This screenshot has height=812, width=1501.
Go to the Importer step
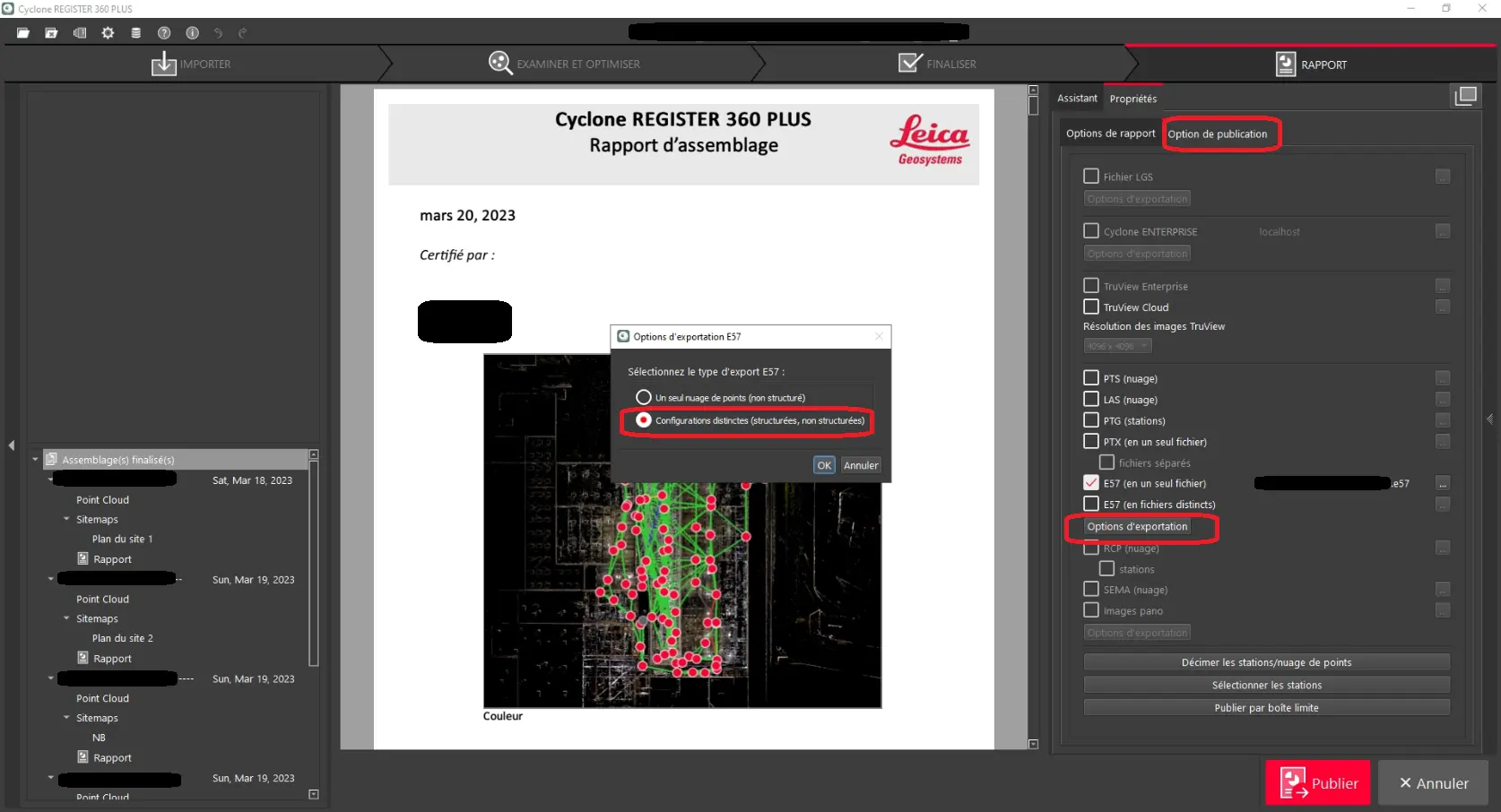(x=191, y=65)
